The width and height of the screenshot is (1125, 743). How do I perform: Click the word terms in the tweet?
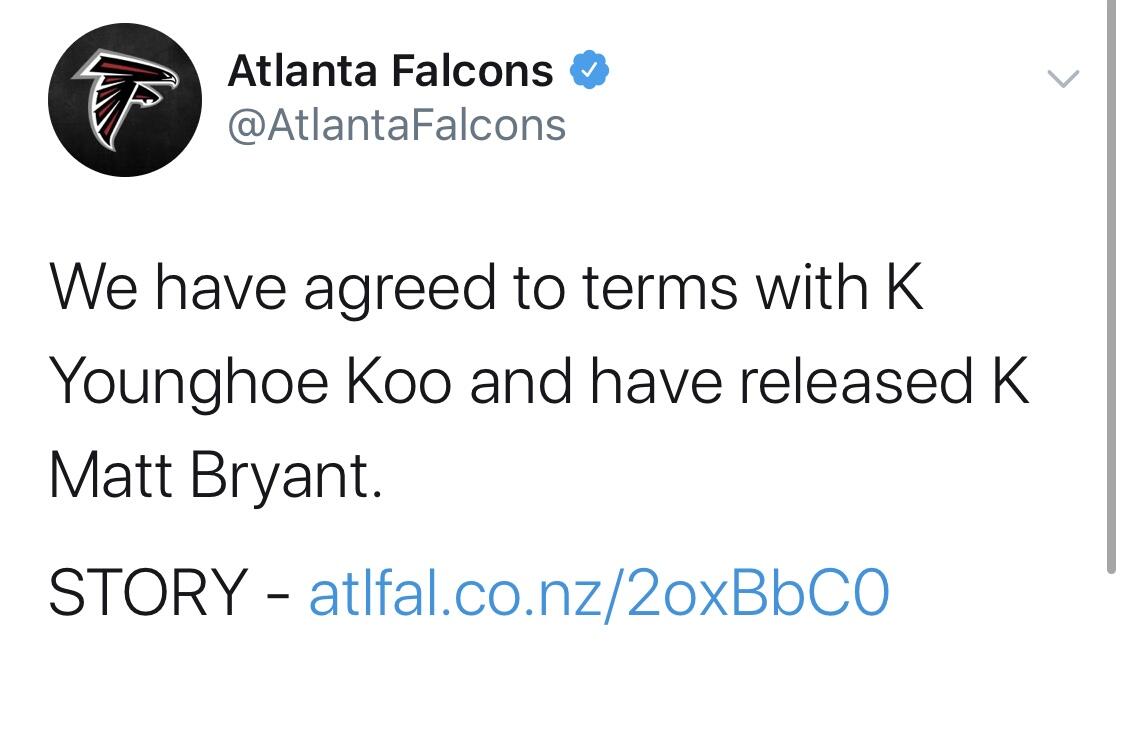tap(661, 288)
